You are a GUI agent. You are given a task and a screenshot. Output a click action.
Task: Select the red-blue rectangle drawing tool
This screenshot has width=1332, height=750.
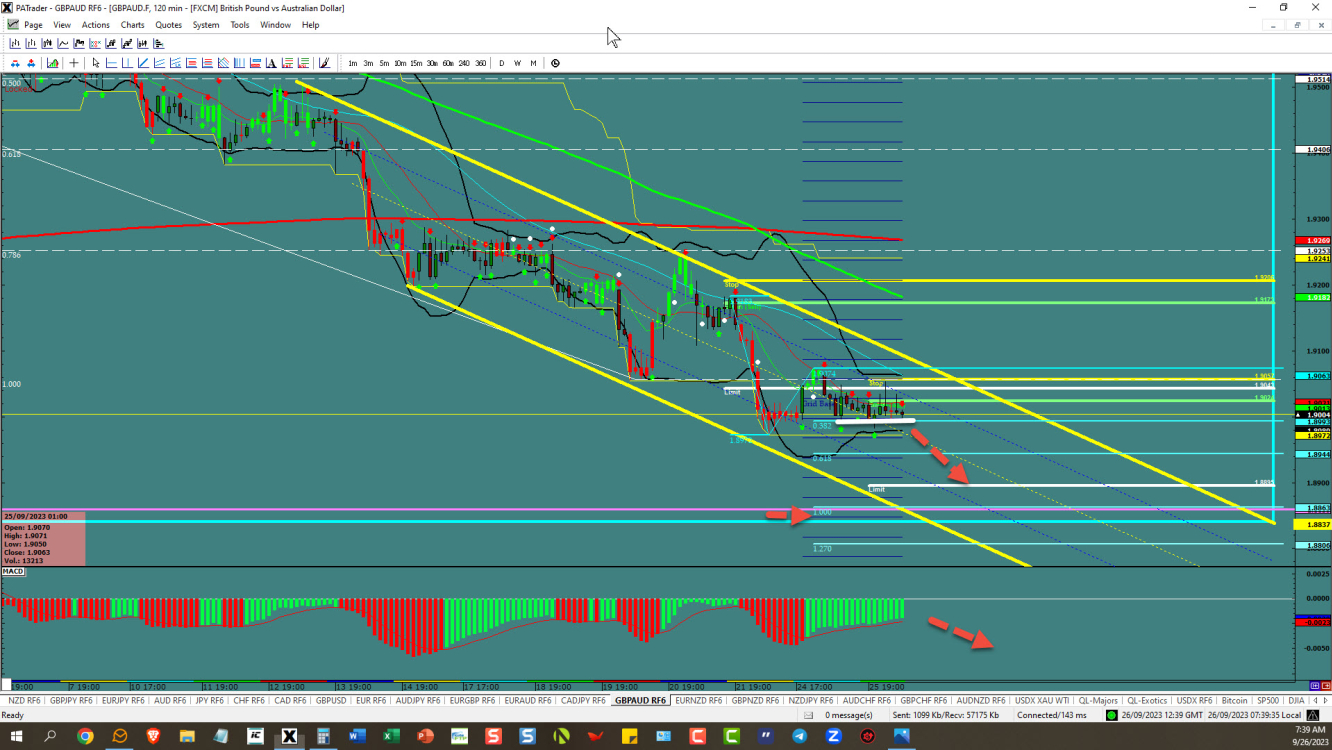coord(255,63)
